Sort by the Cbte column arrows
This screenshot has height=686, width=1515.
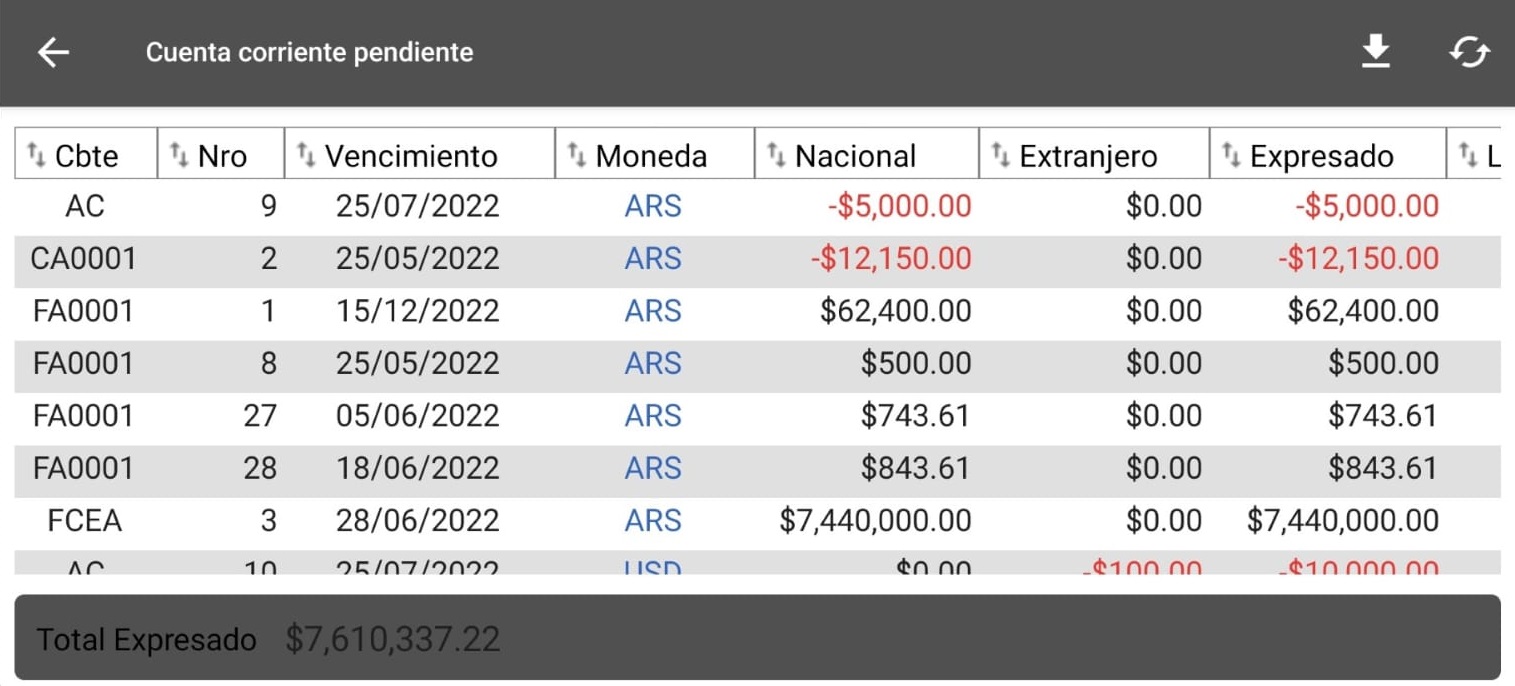(x=37, y=155)
